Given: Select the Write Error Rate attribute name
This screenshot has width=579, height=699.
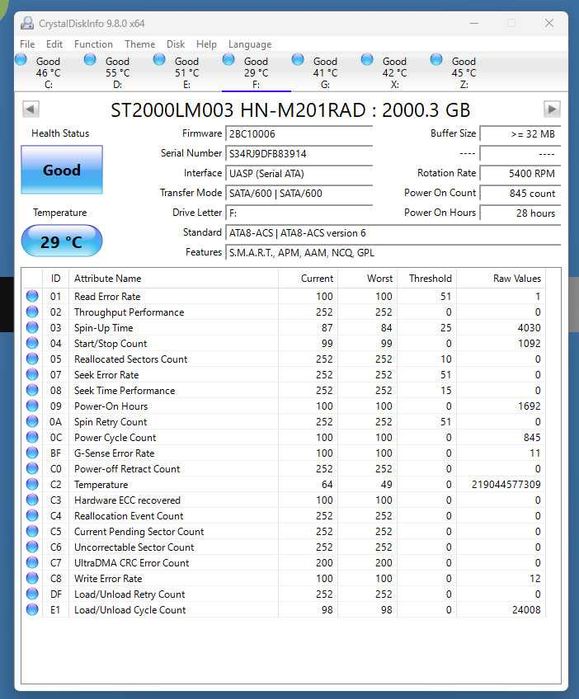Looking at the screenshot, I should point(108,579).
